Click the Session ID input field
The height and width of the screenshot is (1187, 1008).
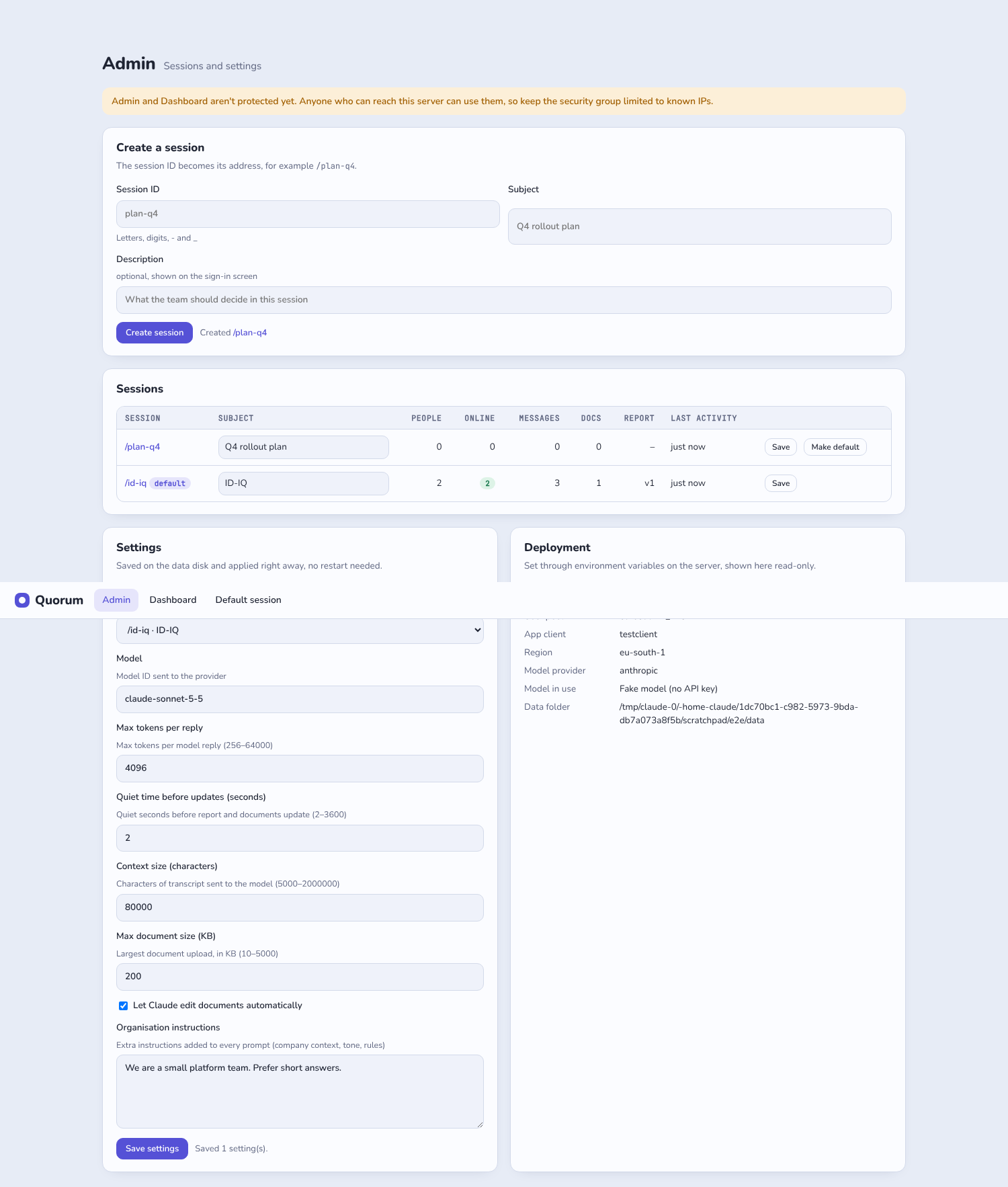tap(308, 214)
